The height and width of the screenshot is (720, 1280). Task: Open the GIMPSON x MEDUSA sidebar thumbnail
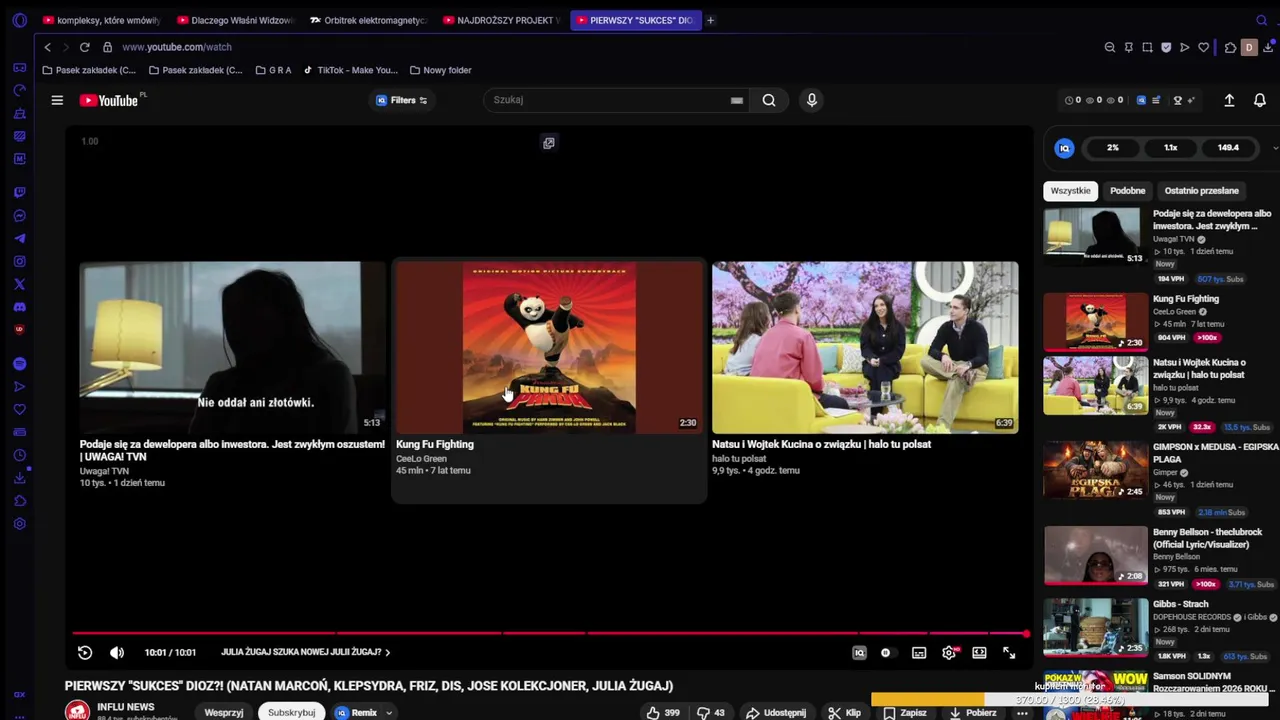(1096, 470)
